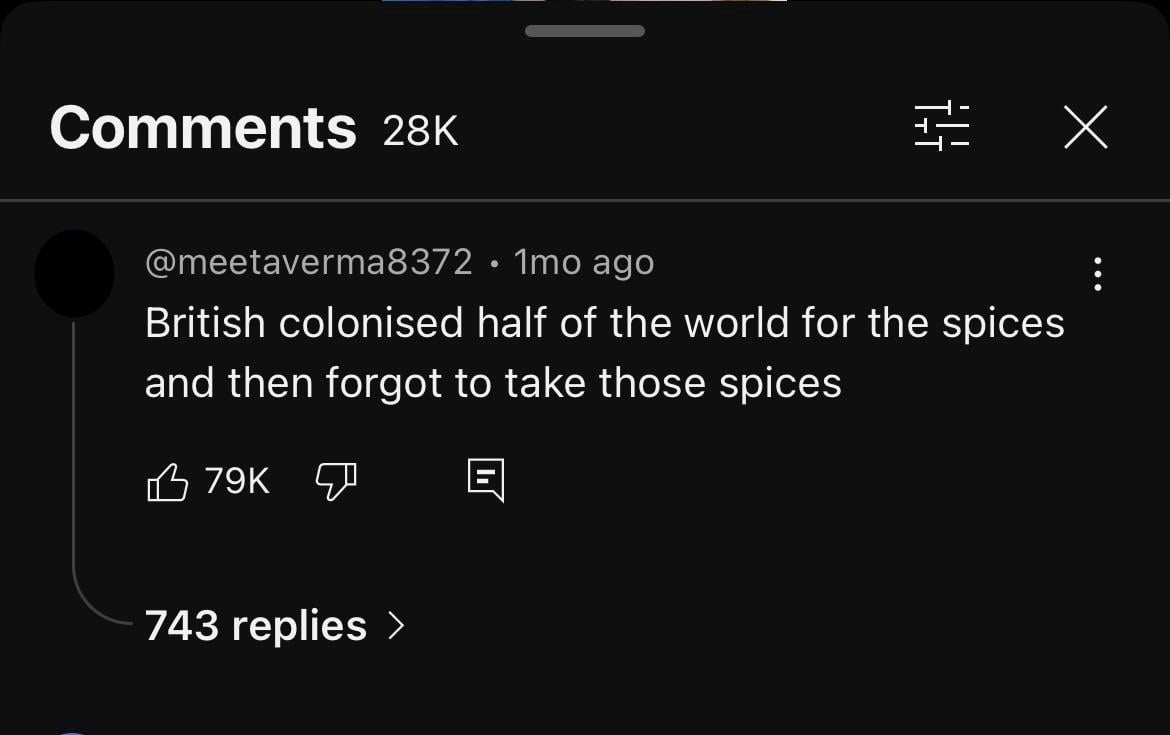Click the "1mo ago" timestamp
1170x735 pixels.
tap(584, 262)
